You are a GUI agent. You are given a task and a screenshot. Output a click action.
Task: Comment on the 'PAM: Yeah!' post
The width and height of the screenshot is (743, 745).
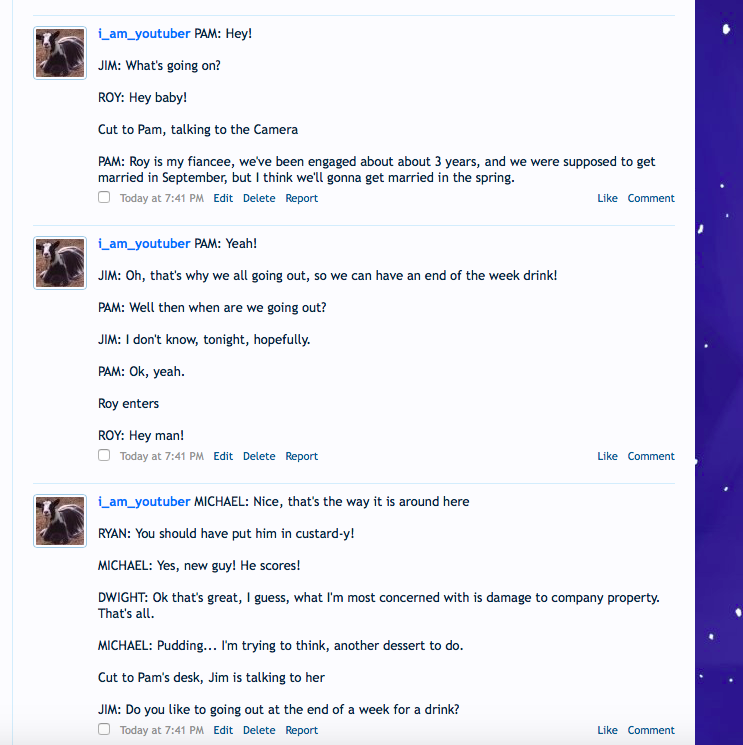point(651,456)
